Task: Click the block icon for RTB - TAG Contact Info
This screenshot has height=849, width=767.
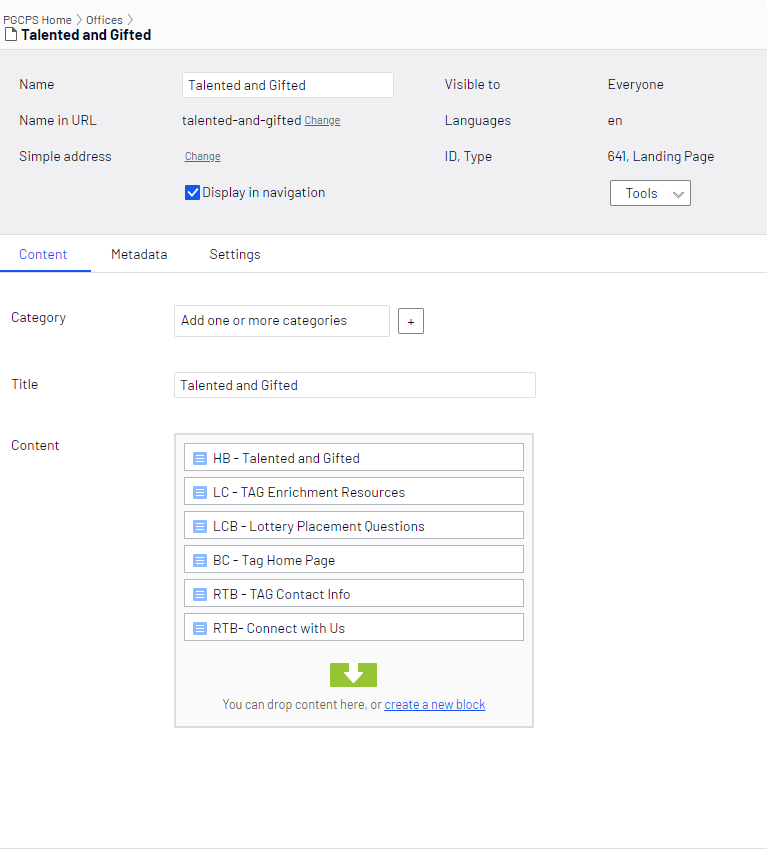Action: click(199, 594)
